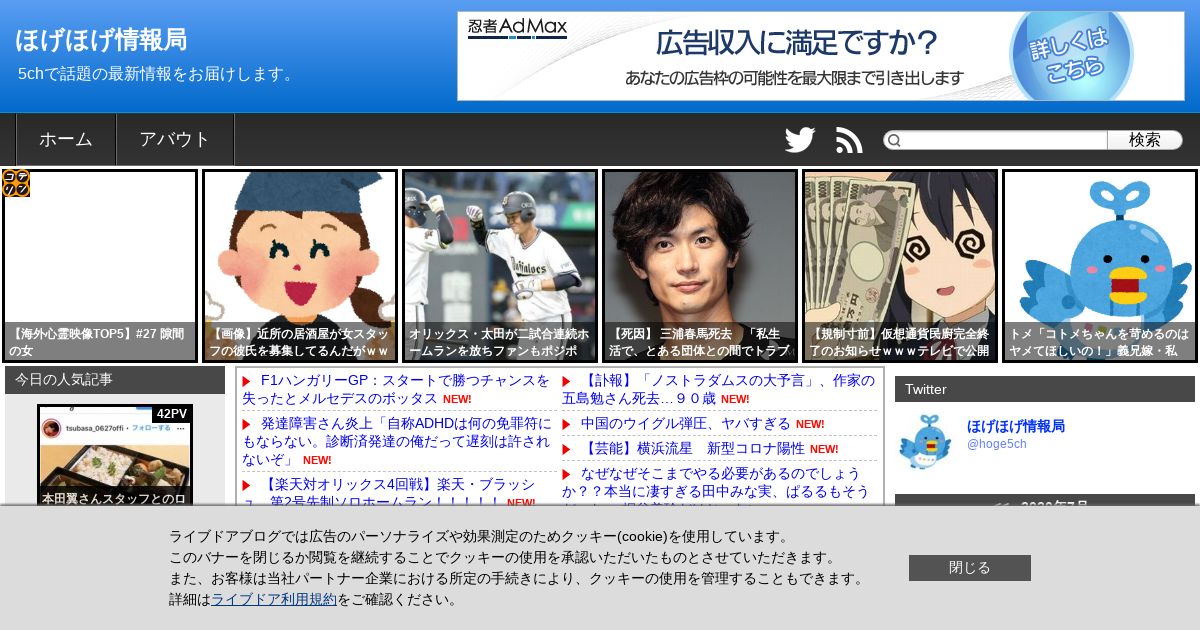Open 発達障害さん炎上 ADHD article link
This screenshot has width=1200, height=630.
[395, 441]
